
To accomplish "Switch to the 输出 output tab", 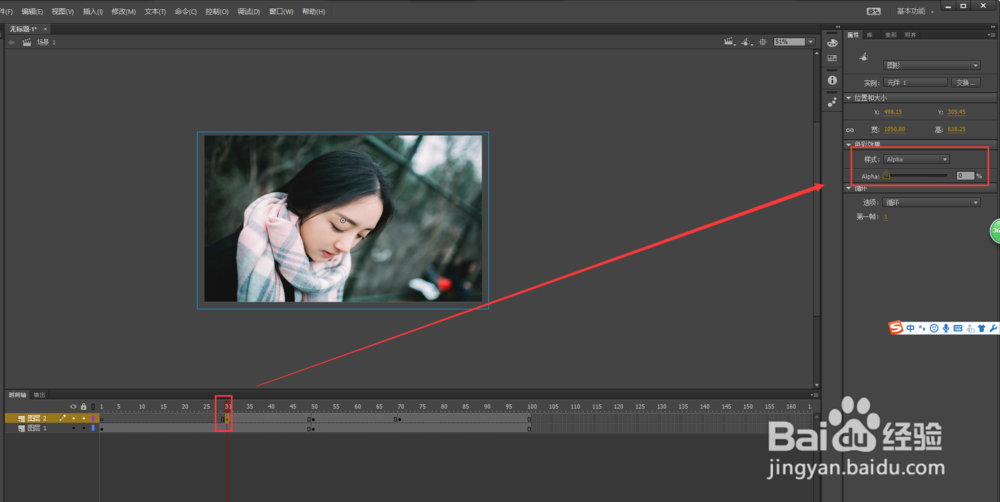I will point(39,395).
